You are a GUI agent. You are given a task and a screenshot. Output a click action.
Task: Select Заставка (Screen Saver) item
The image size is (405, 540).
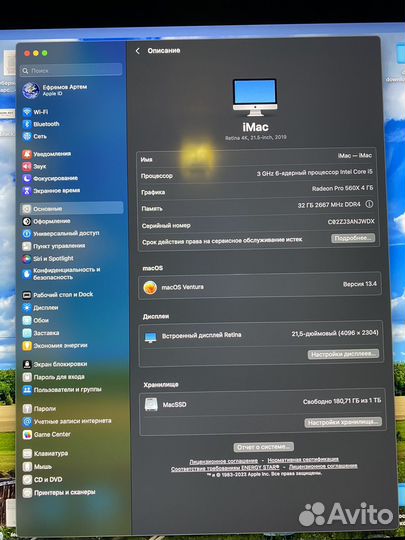tap(41, 333)
